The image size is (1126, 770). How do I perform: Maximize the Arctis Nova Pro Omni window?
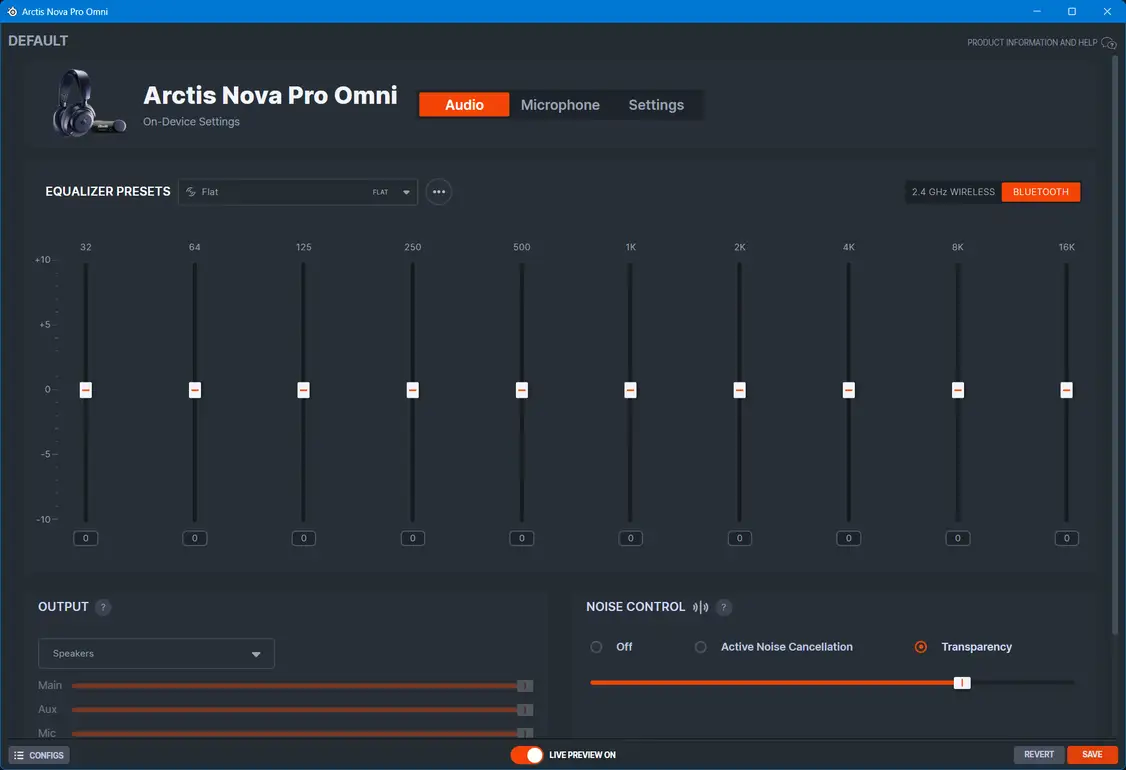pos(1071,11)
